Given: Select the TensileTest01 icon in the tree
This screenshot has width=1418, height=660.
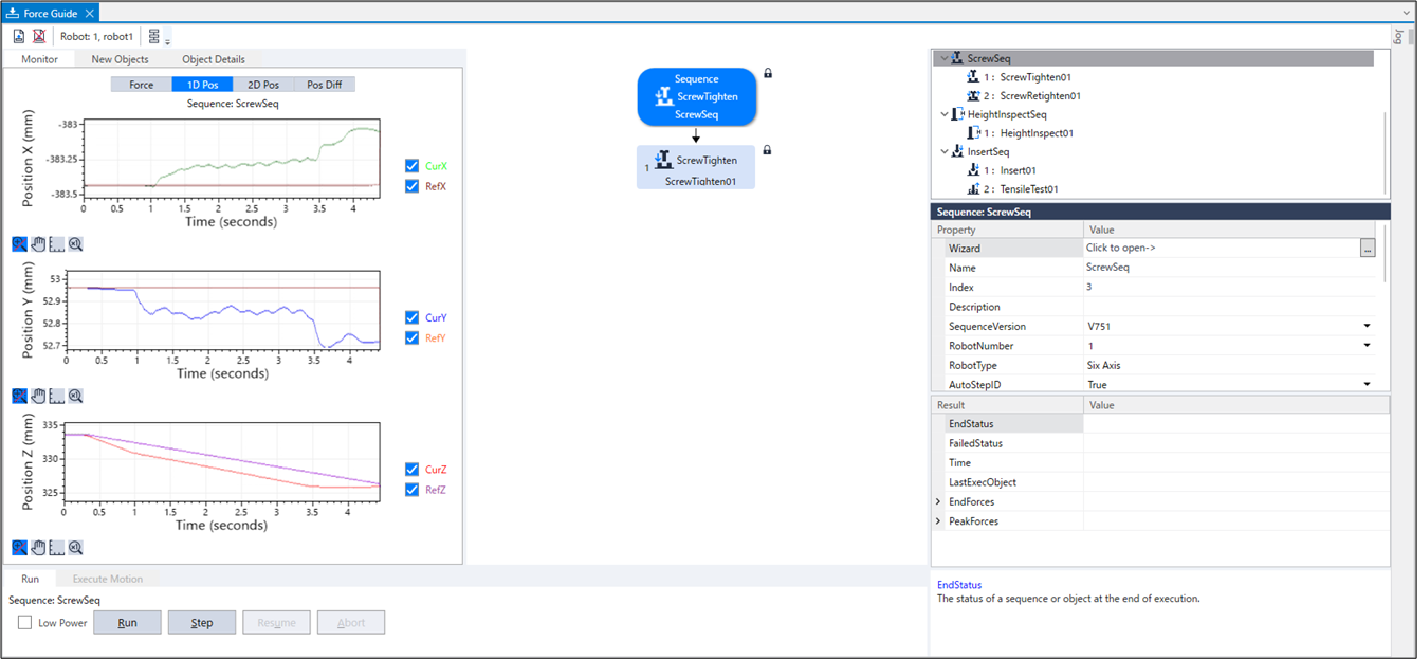Looking at the screenshot, I should tap(973, 189).
